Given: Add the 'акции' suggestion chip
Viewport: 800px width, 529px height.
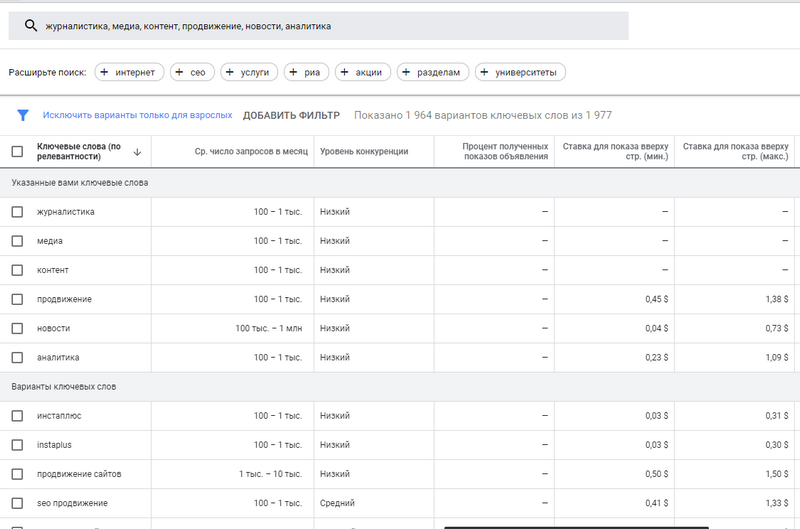Looking at the screenshot, I should (x=363, y=72).
